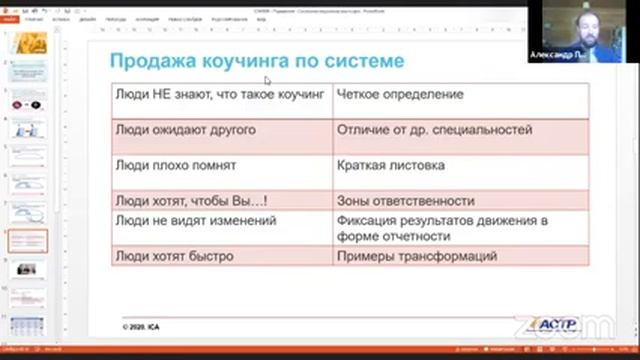640x360 pixels.
Task: Click cell Фиксация результатов движения в форме отчетности
Action: coord(461,228)
